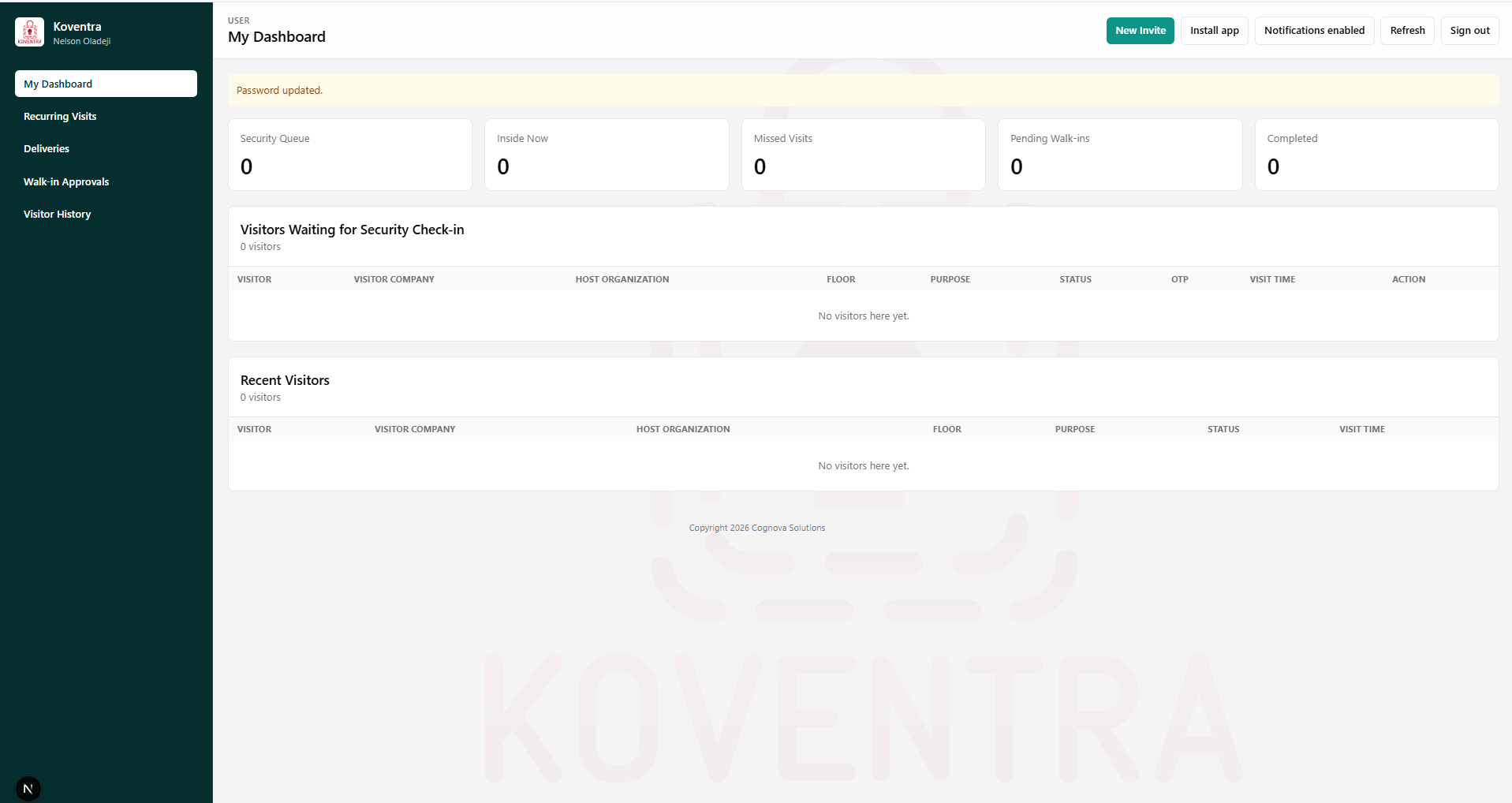Click OTP column header
This screenshot has height=803, width=1512.
(x=1179, y=279)
